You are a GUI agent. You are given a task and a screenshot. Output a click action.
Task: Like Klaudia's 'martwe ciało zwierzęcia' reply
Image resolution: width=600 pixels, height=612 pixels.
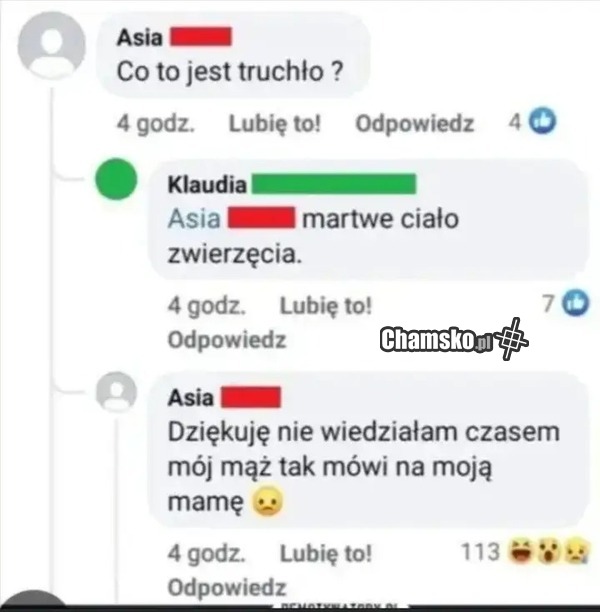[x=326, y=306]
